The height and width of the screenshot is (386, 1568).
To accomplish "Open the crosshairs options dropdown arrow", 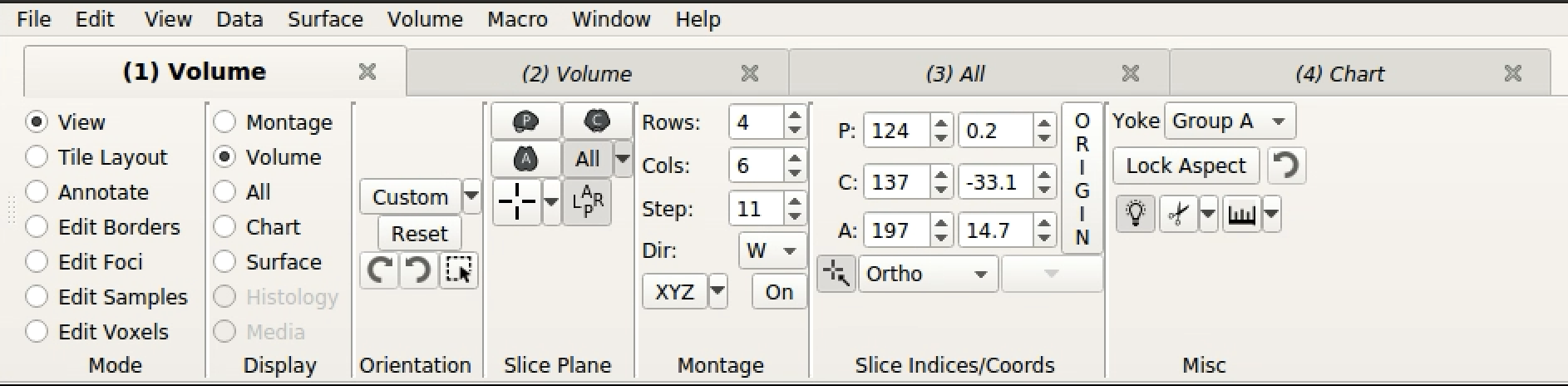I will tap(551, 202).
